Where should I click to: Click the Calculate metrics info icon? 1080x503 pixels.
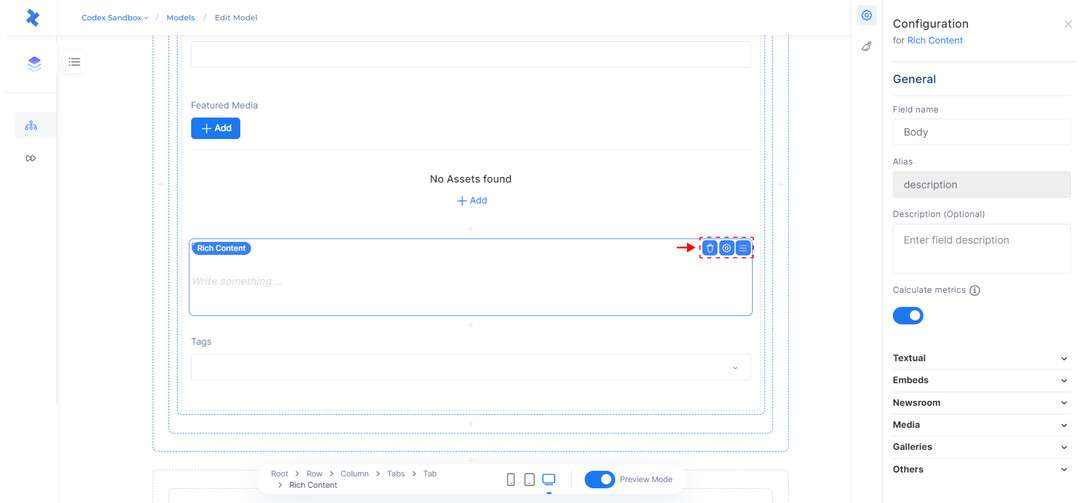pos(975,291)
